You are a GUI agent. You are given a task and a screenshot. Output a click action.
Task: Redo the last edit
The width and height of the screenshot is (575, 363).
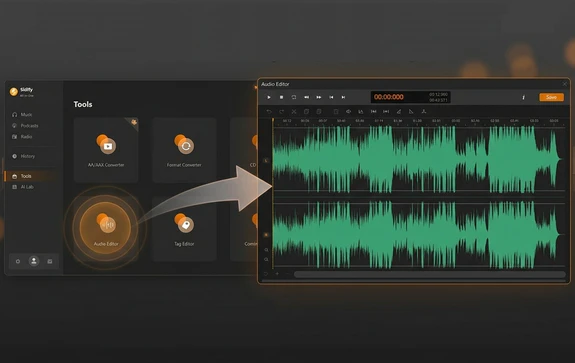click(x=281, y=111)
